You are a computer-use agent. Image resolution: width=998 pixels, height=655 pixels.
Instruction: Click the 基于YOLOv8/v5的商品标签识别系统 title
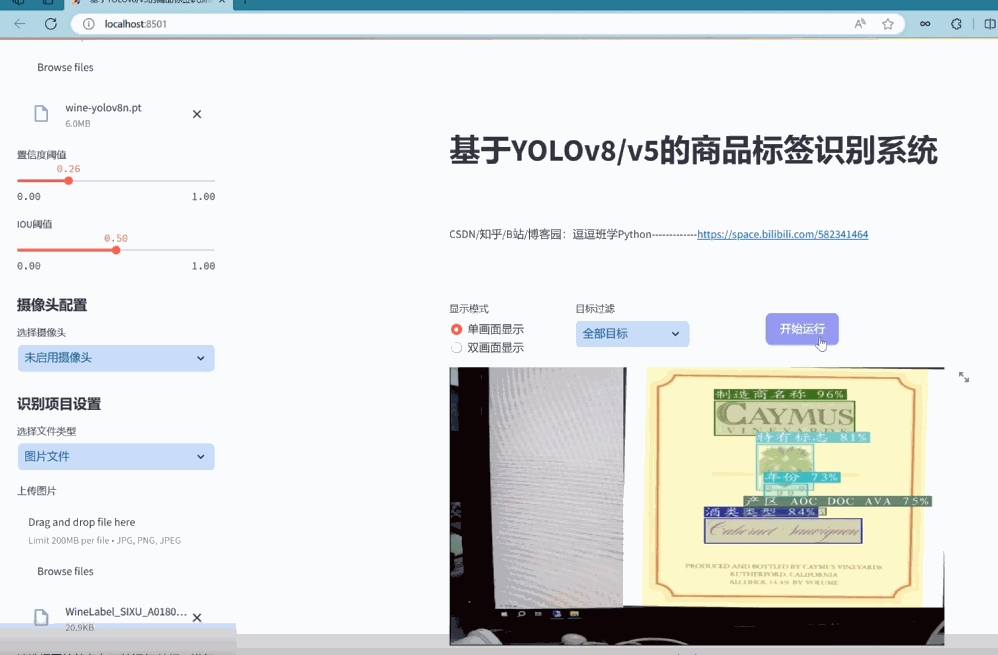pyautogui.click(x=693, y=151)
